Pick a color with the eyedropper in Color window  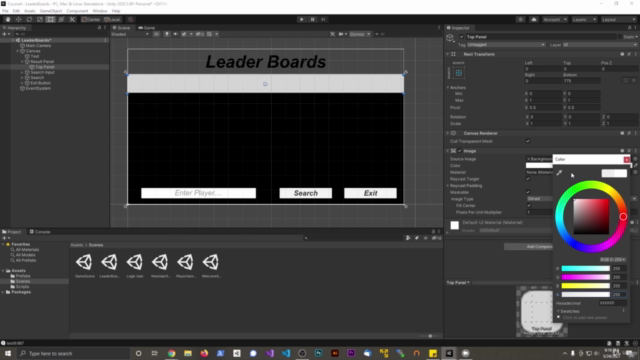tap(559, 173)
